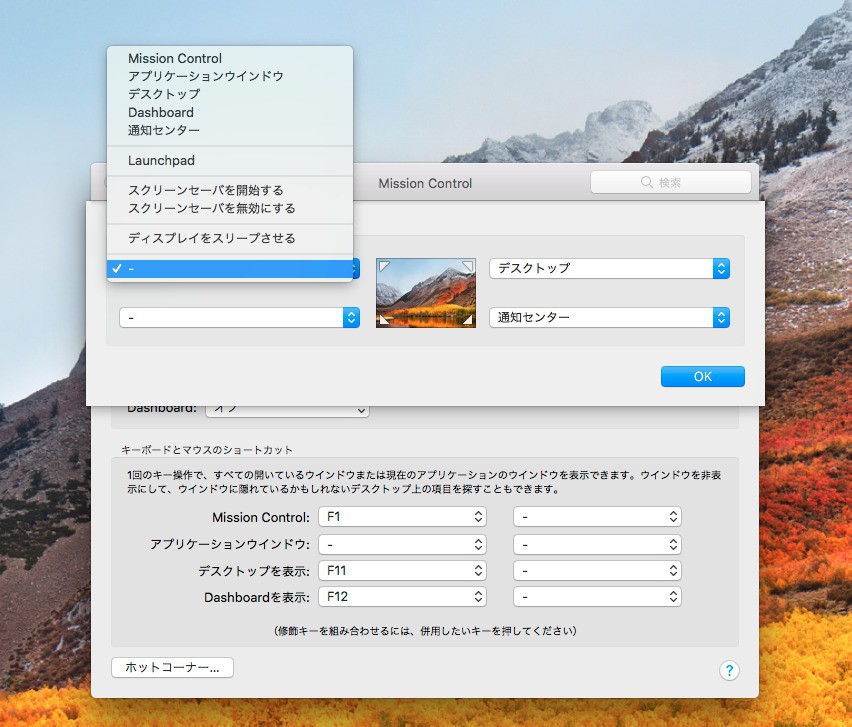Screen dimensions: 852x727
Task: Click the 修飾キーを組み合わせるには hint text
Action: pyautogui.click(x=425, y=631)
